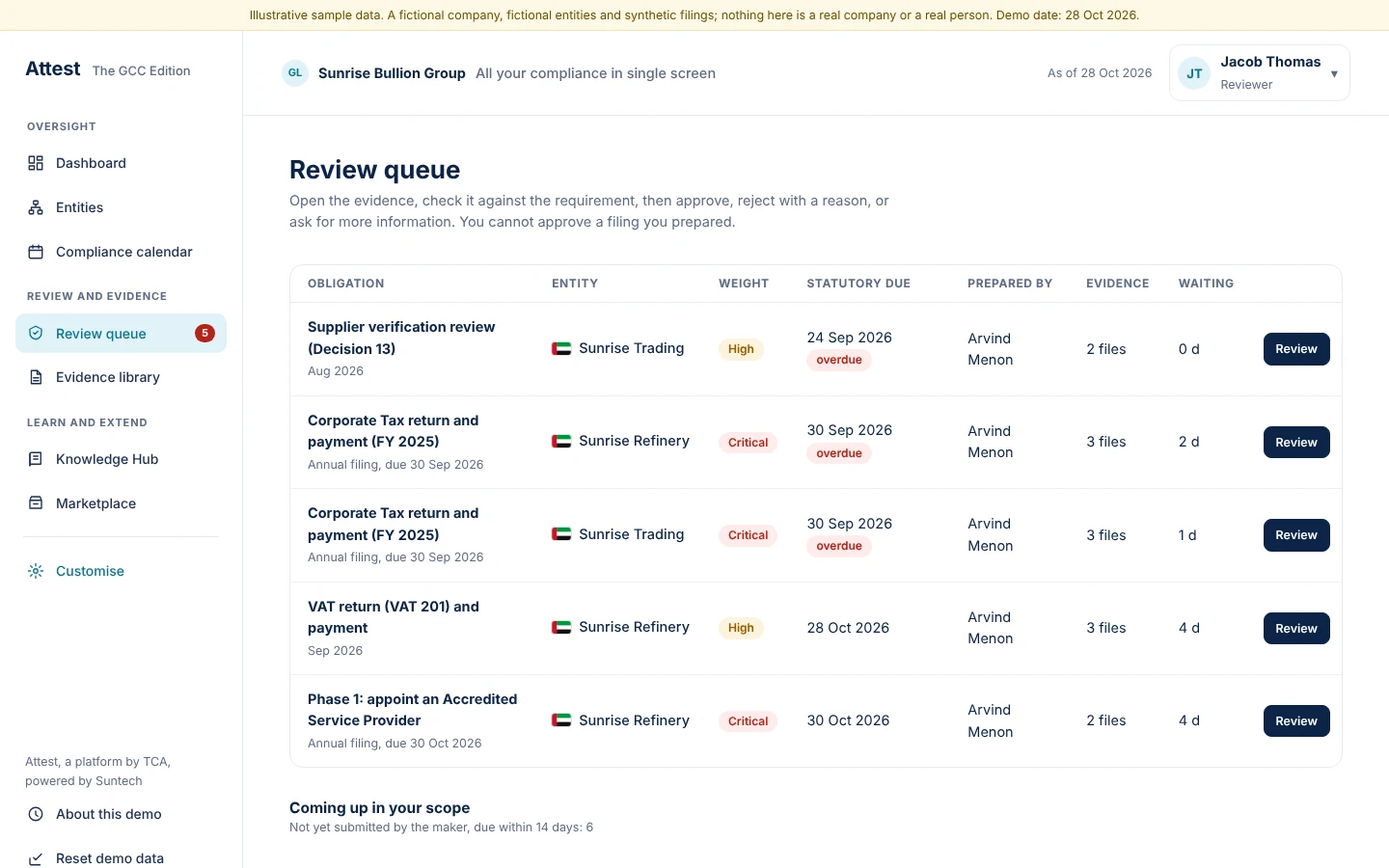The height and width of the screenshot is (868, 1389).
Task: Click the Evidence library document icon
Action: coord(36,377)
